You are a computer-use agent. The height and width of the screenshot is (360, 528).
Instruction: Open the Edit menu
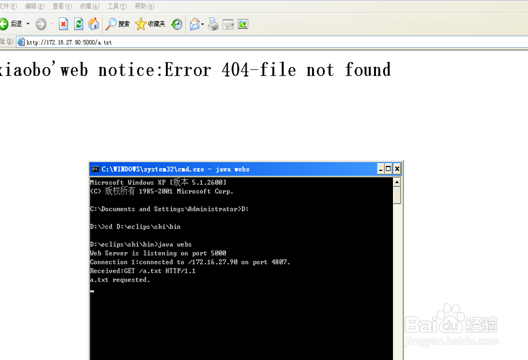35,6
